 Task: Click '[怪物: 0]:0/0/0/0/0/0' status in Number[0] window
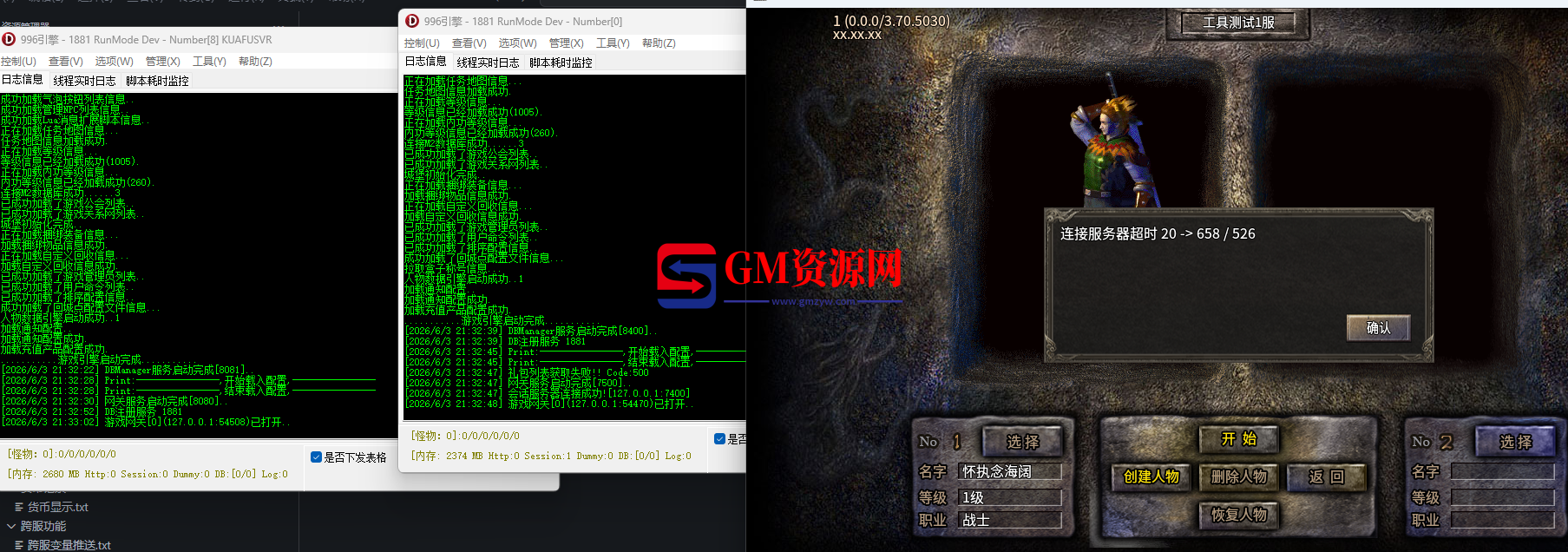[x=465, y=436]
